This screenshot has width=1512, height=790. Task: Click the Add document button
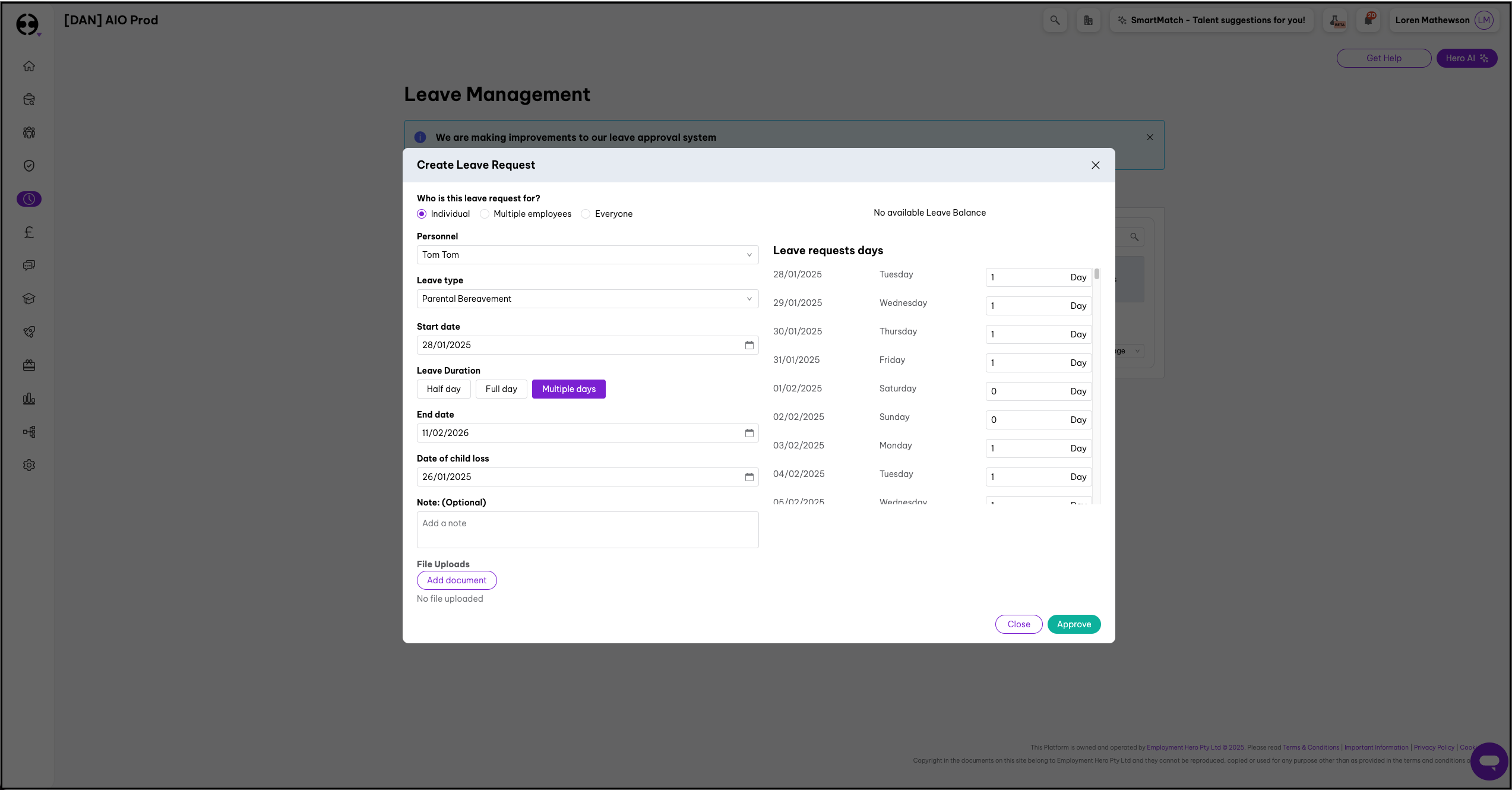coord(457,580)
